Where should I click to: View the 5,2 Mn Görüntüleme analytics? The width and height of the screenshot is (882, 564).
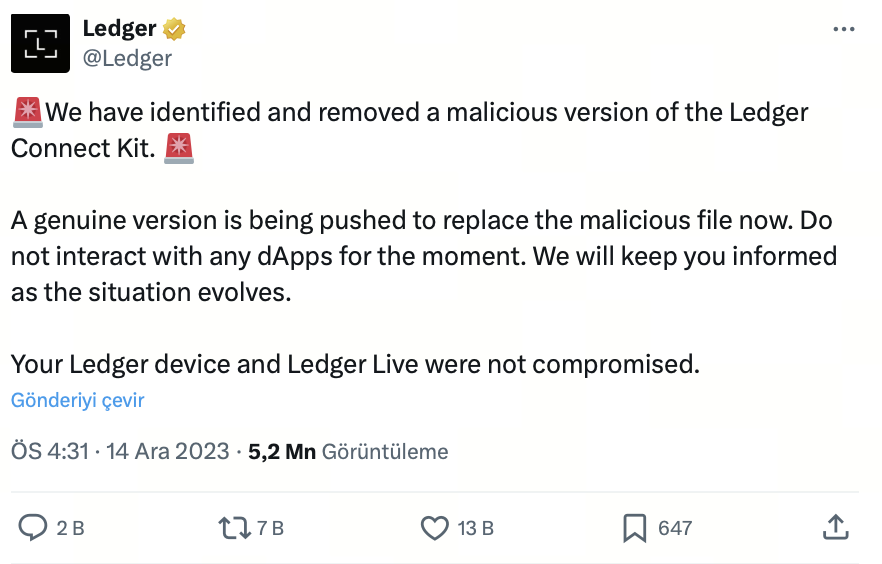(348, 451)
